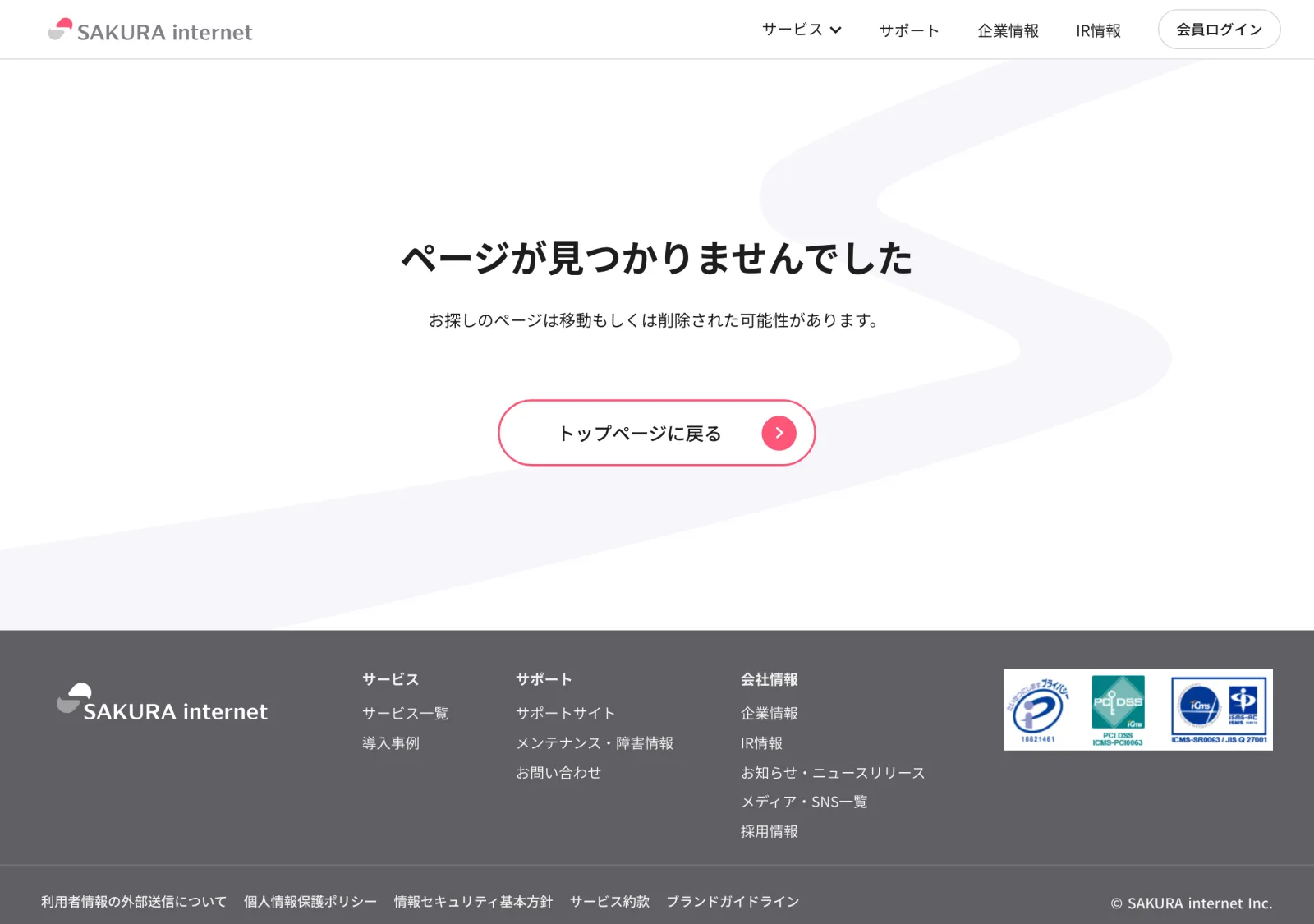The width and height of the screenshot is (1314, 924).
Task: Open サービス一覧 footer link
Action: pyautogui.click(x=405, y=713)
